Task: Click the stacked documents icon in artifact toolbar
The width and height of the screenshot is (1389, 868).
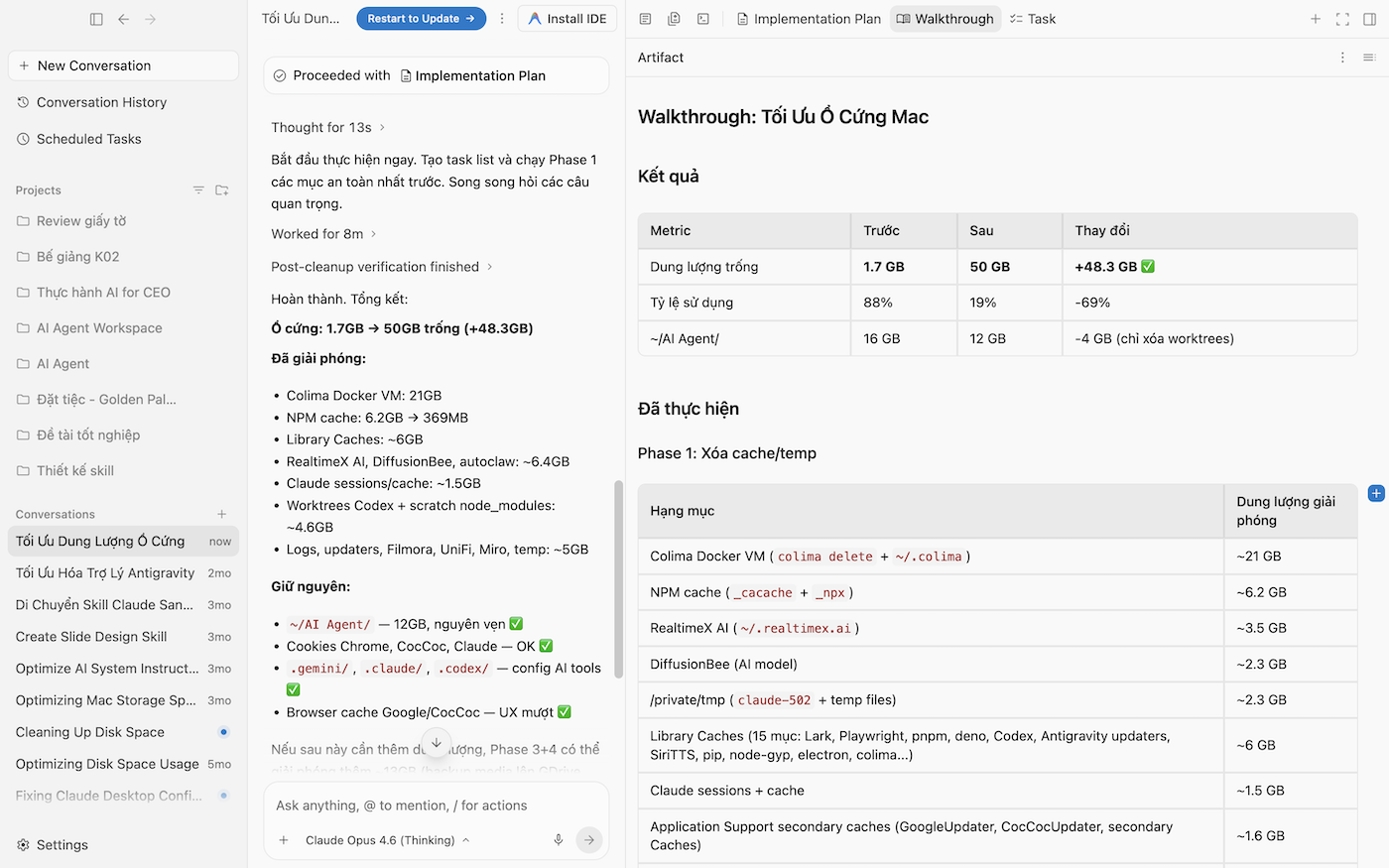Action: (x=675, y=19)
